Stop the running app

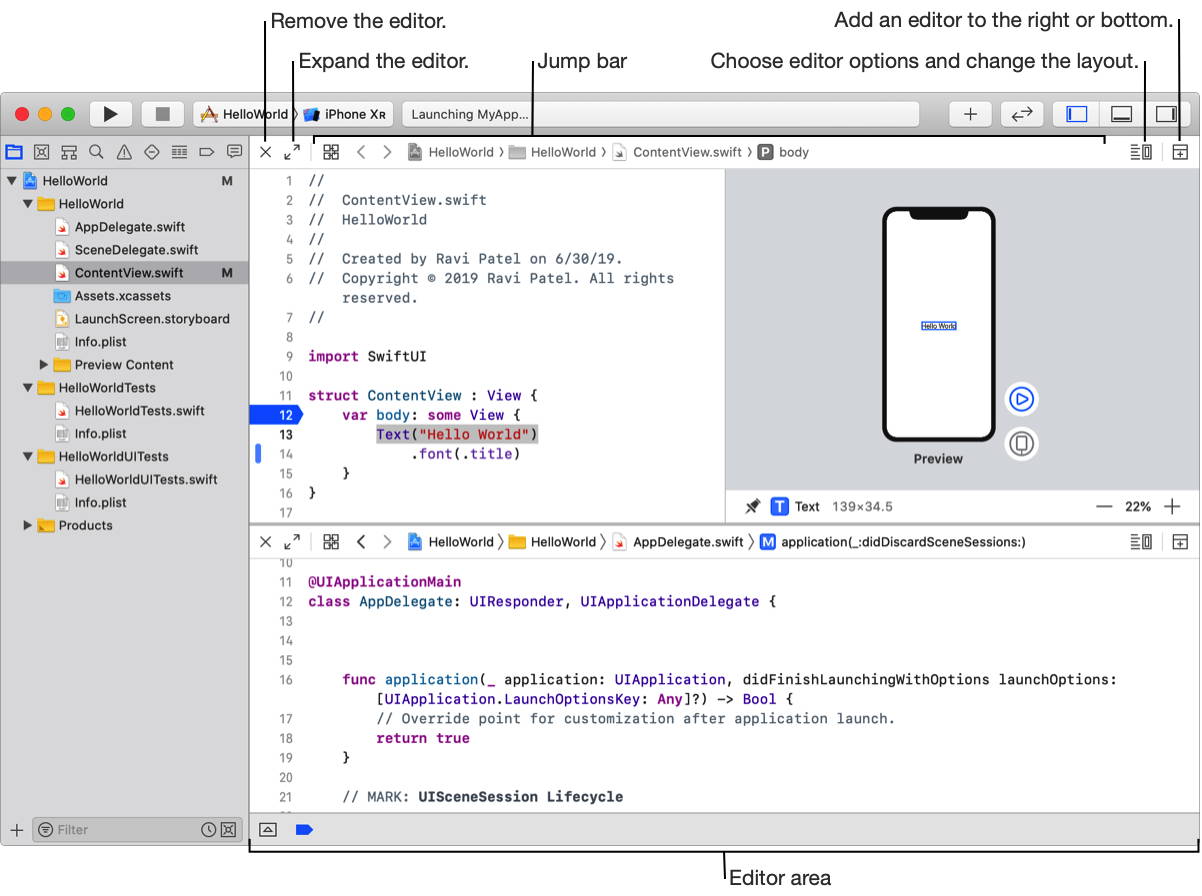tap(162, 114)
